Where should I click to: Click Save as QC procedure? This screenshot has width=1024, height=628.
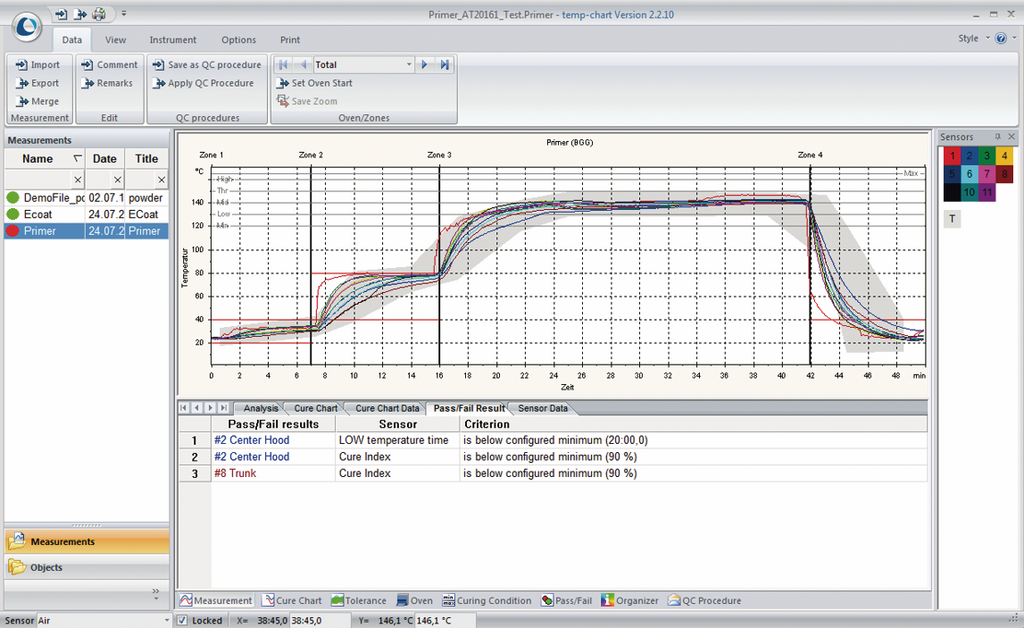coord(207,65)
